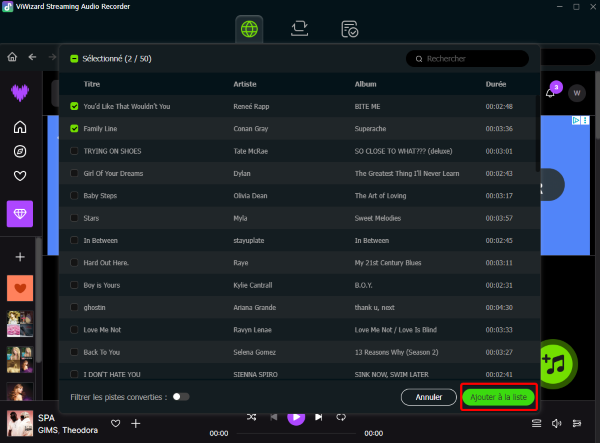This screenshot has width=600, height=443.
Task: Uncheck the 'You'd Like That Wouldn't You' track
Action: pyautogui.click(x=74, y=106)
